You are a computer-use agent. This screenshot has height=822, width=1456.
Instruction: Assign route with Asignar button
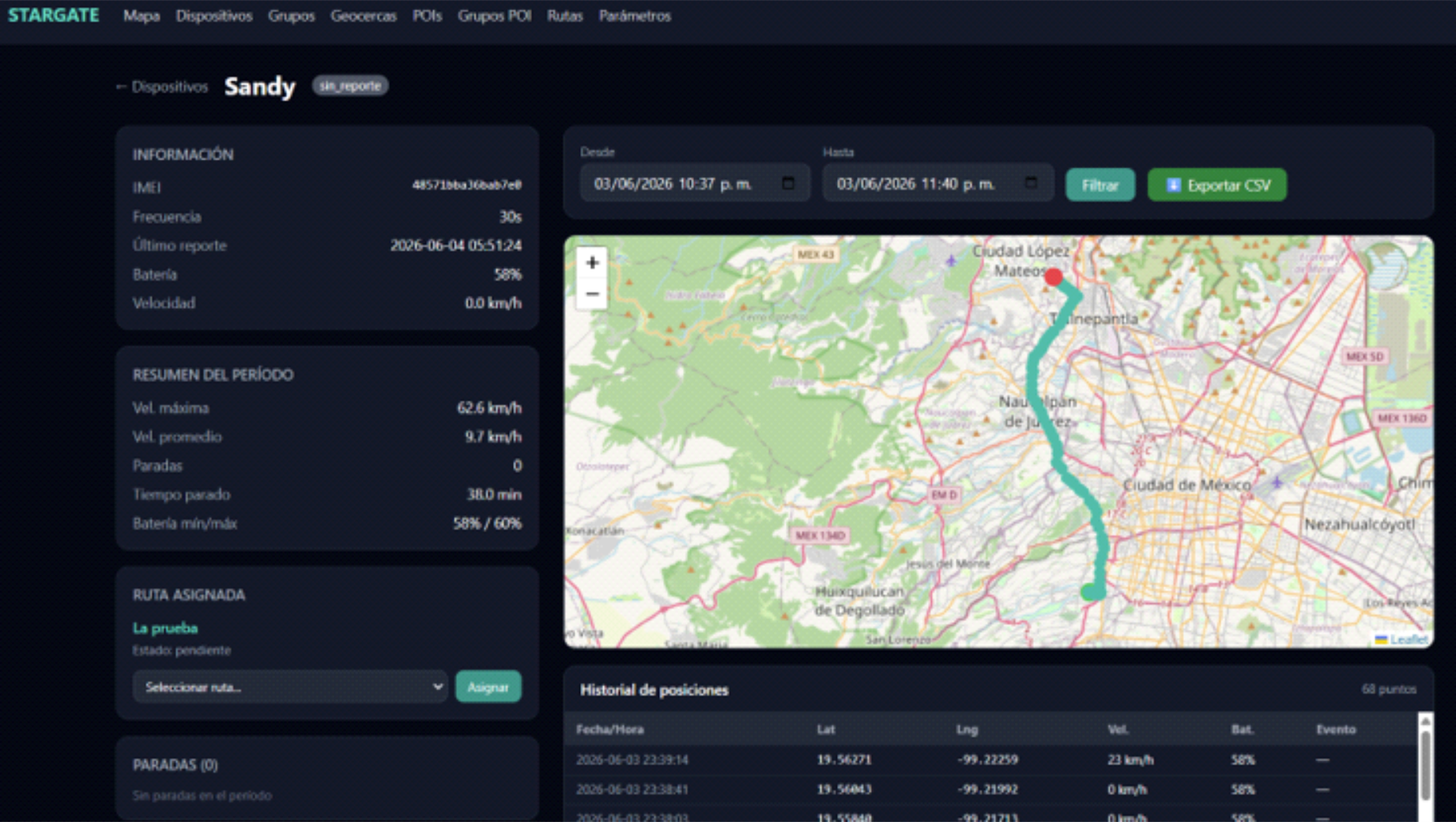(488, 687)
